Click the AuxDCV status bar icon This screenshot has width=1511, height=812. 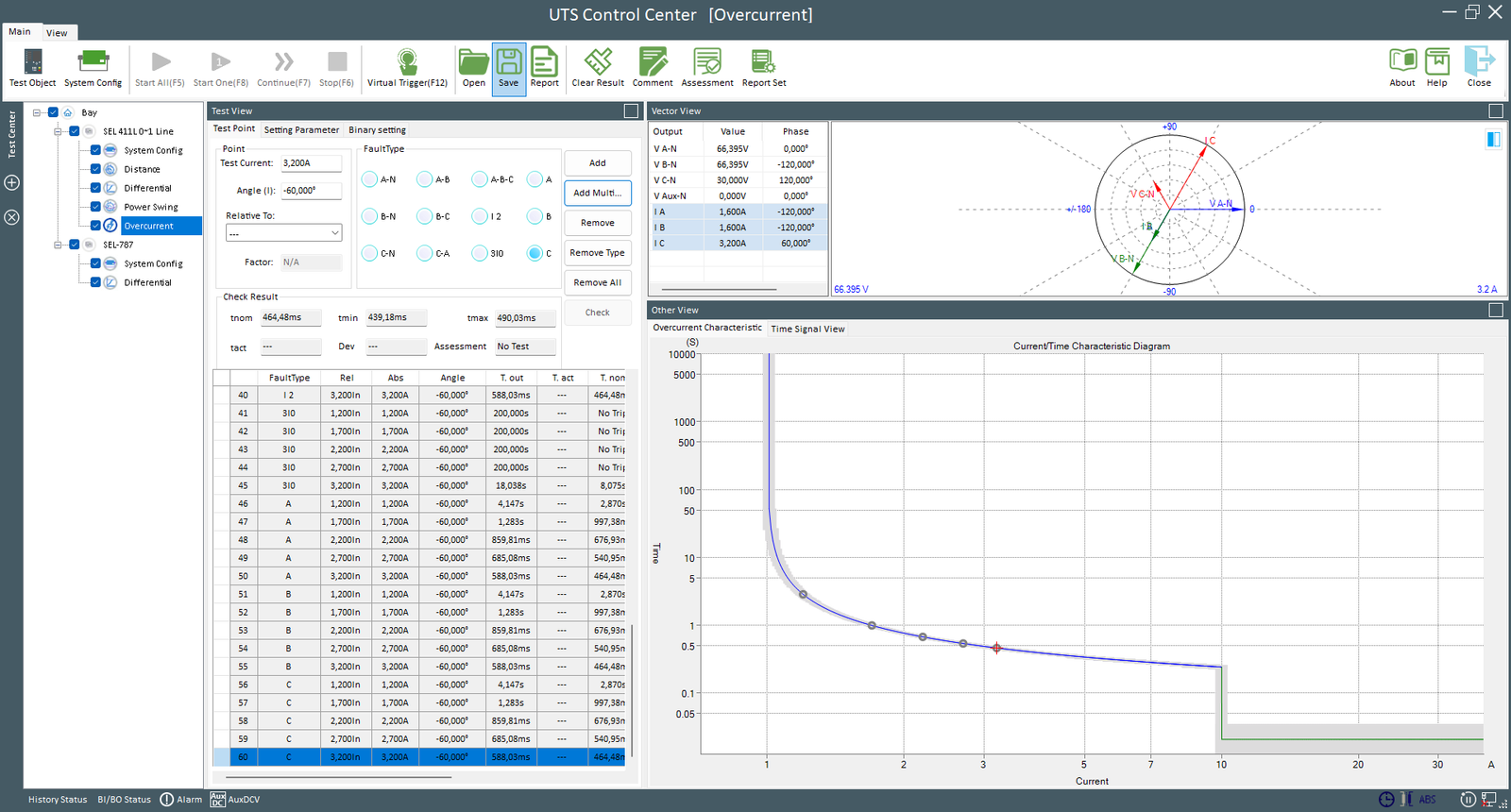point(218,800)
